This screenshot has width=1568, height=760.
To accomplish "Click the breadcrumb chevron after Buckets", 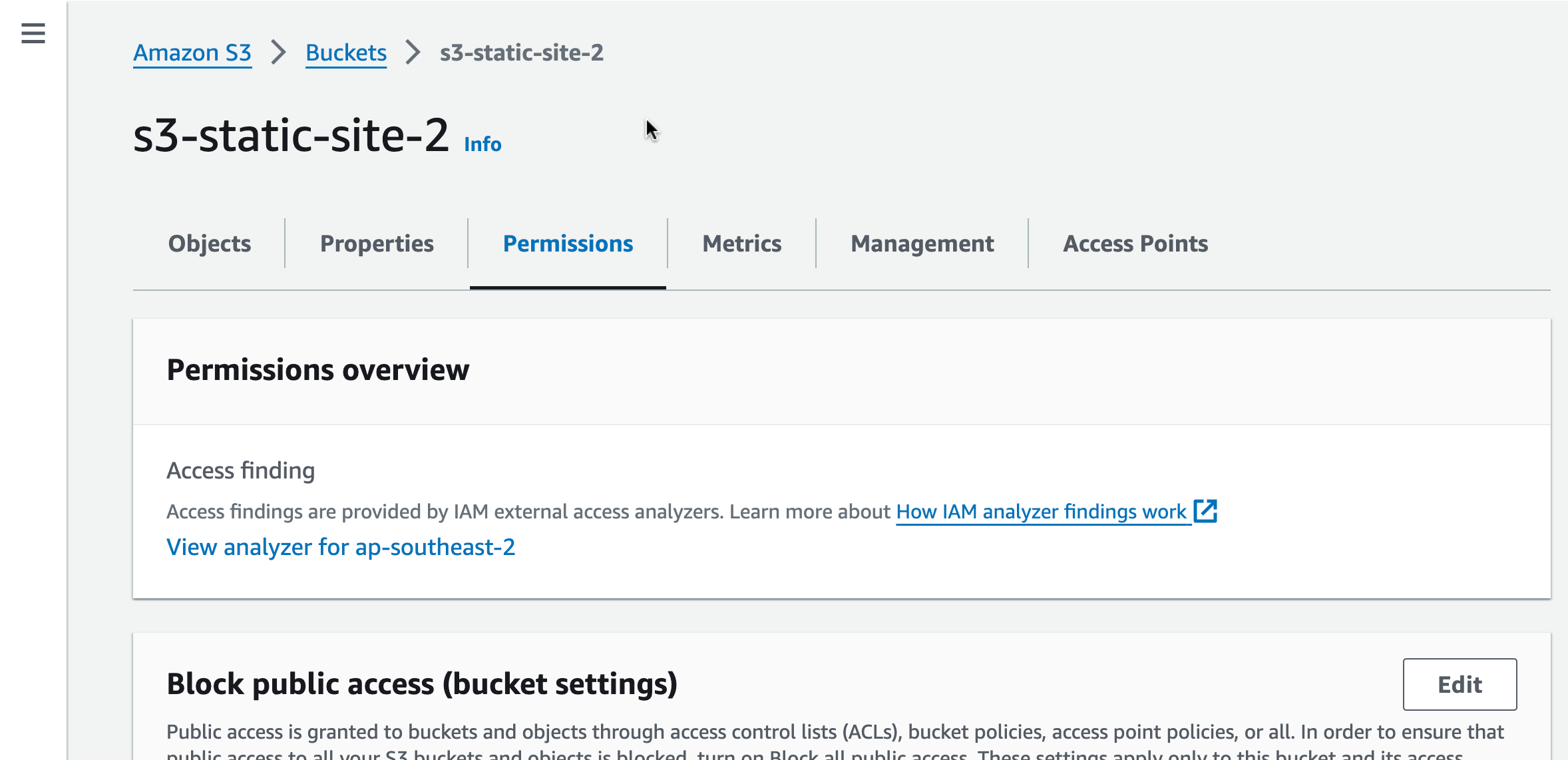I will [x=413, y=53].
